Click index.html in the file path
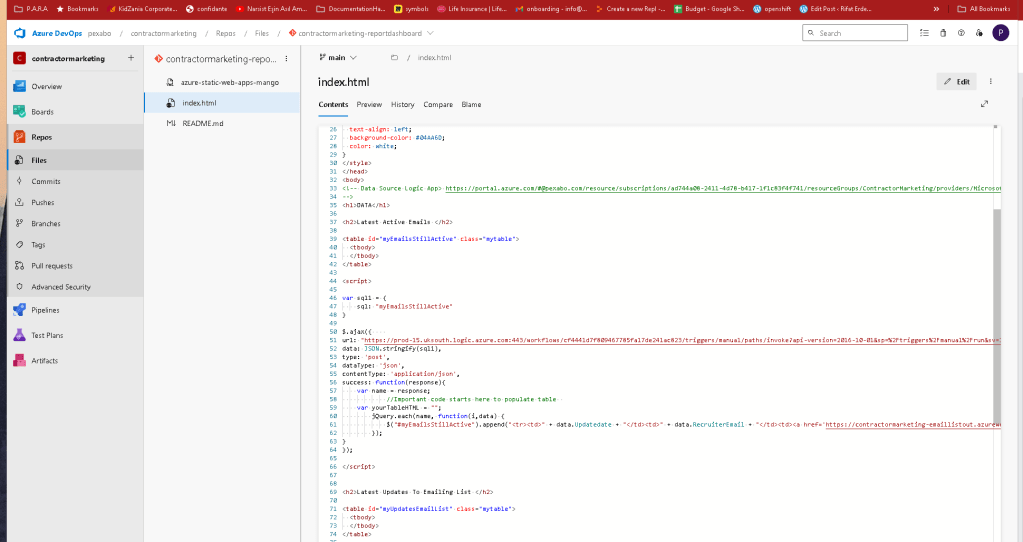 [435, 57]
